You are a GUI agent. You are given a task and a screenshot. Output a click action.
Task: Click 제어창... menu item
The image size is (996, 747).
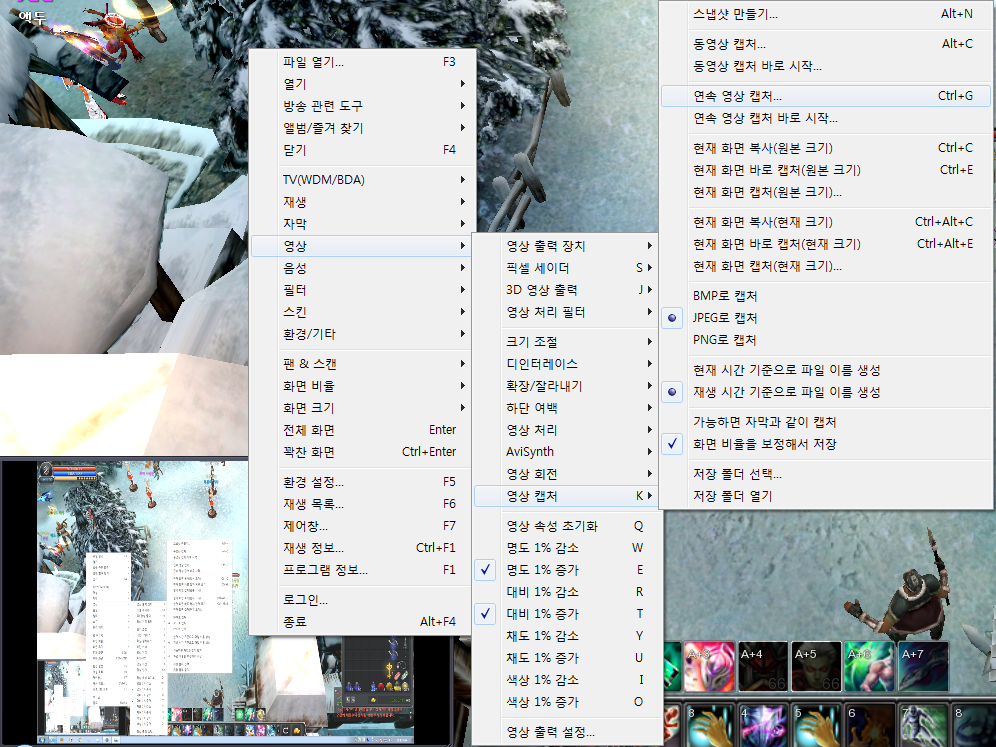point(361,526)
